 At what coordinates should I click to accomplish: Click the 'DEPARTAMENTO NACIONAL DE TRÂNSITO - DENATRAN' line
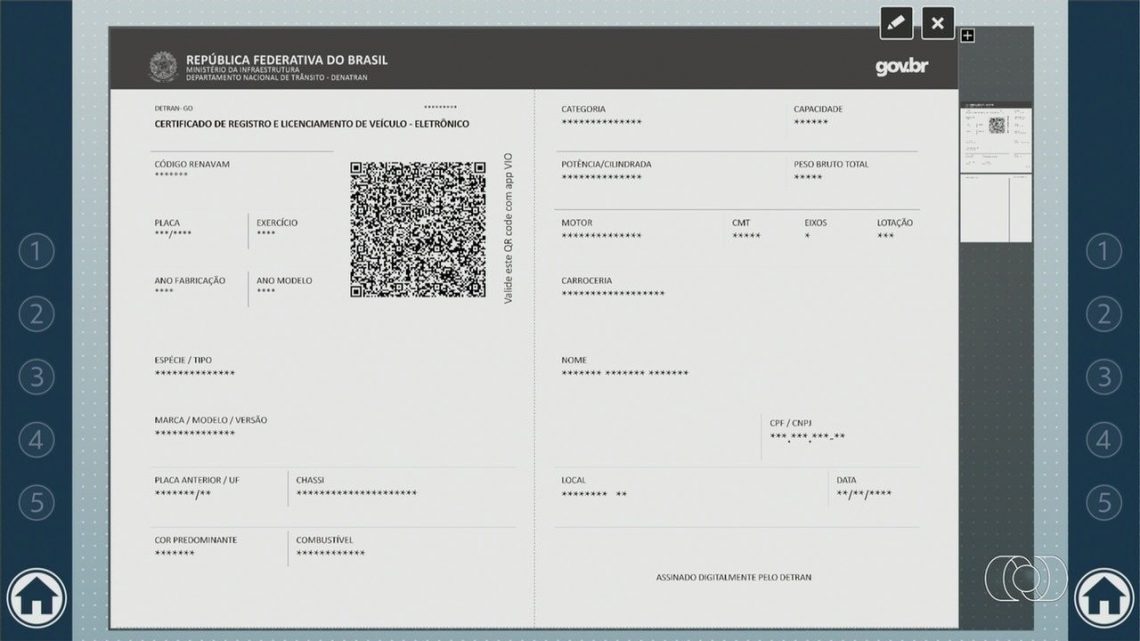click(x=277, y=78)
